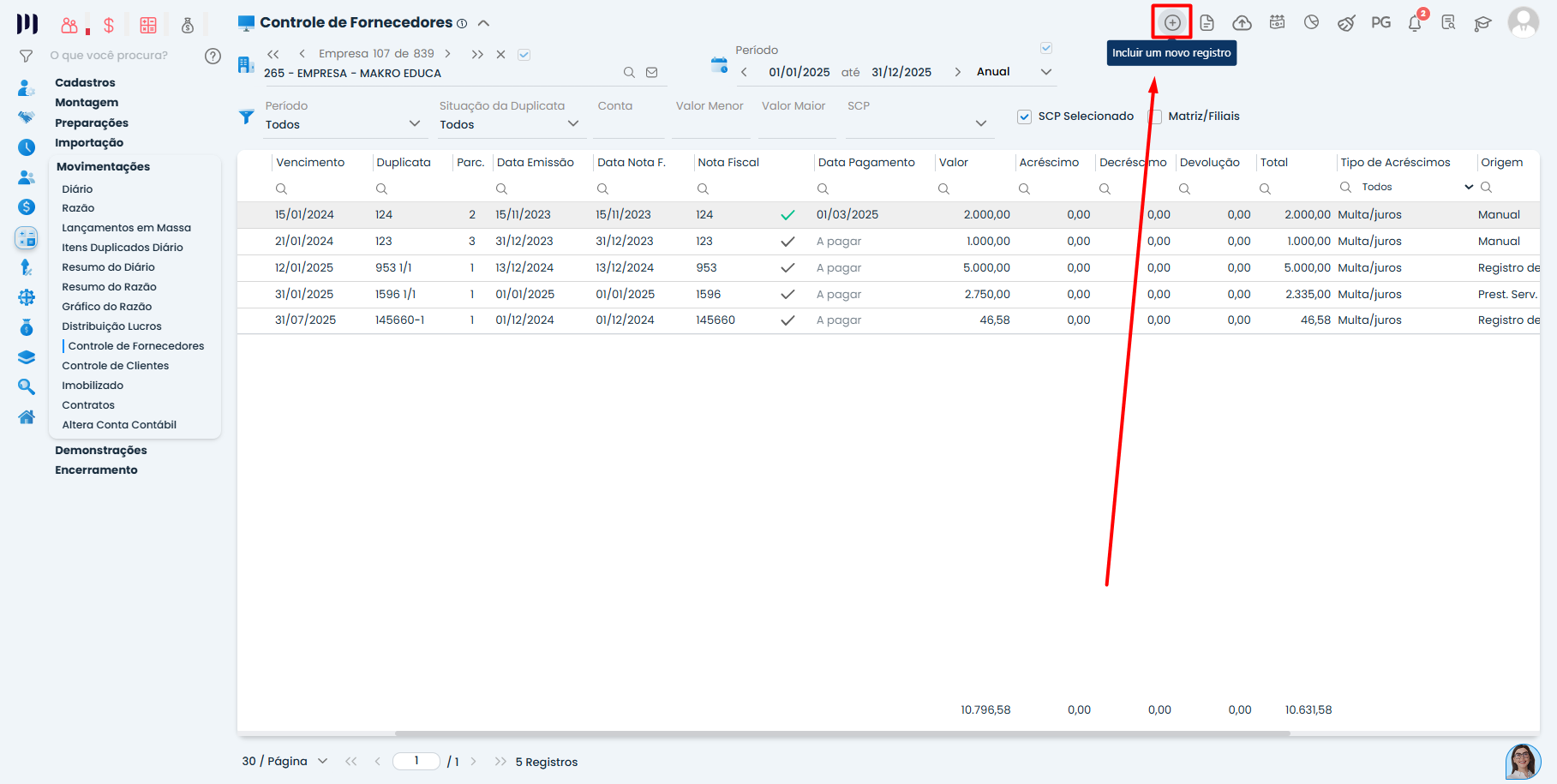Click the pie chart icon in toolbar
The height and width of the screenshot is (784, 1557).
(1311, 23)
